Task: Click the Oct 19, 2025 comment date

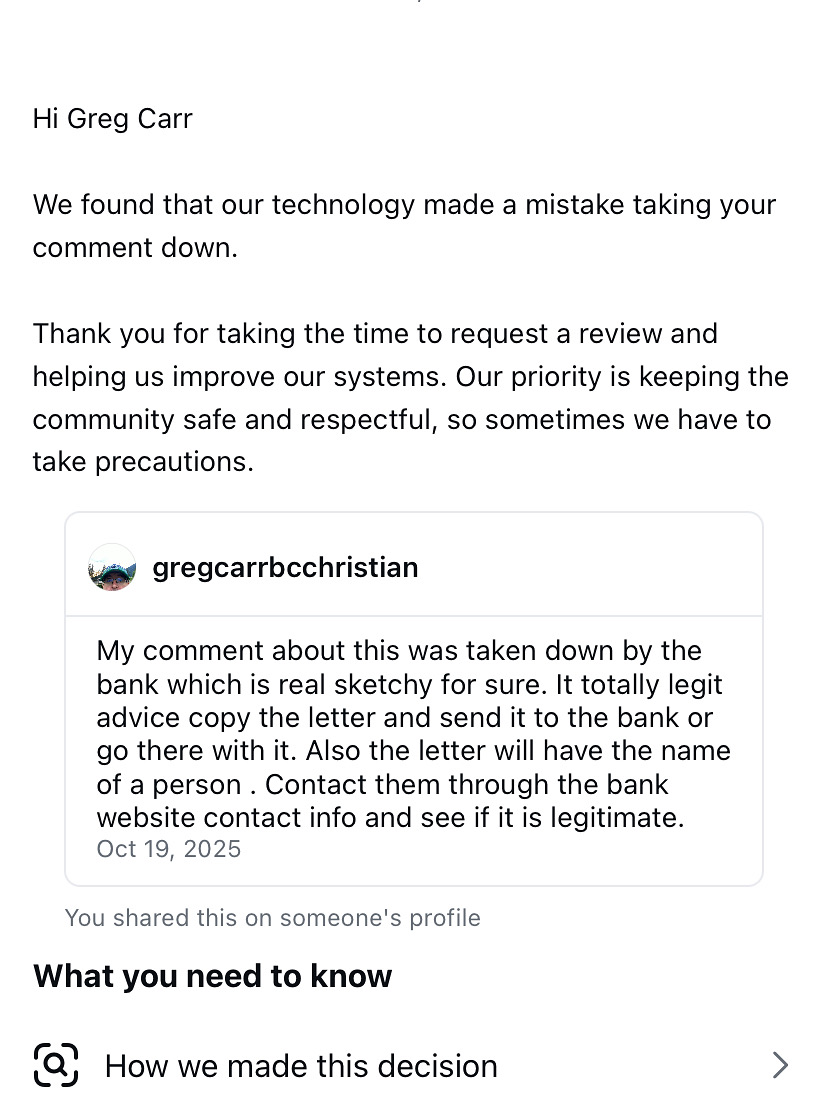Action: coord(169,849)
